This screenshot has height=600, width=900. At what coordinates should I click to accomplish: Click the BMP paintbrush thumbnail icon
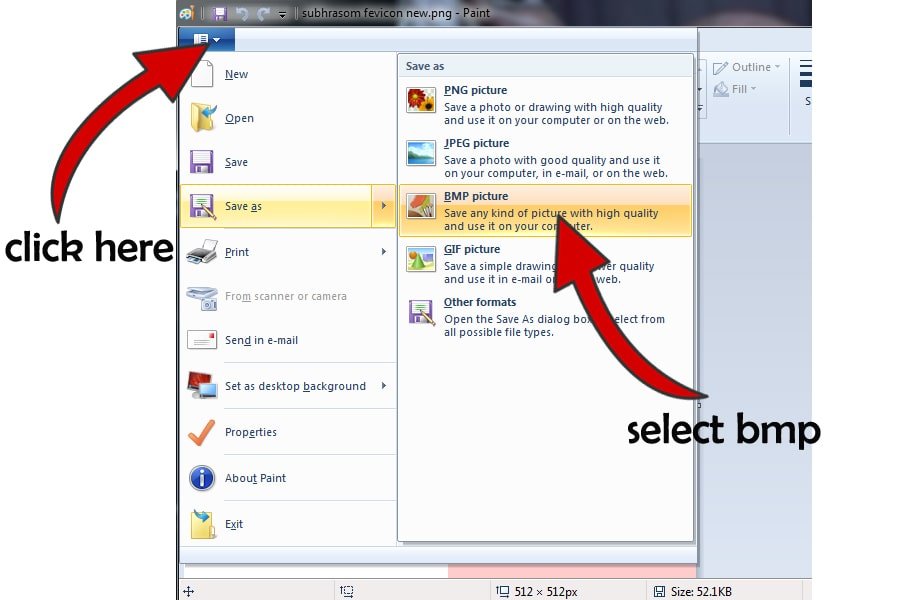pos(421,206)
